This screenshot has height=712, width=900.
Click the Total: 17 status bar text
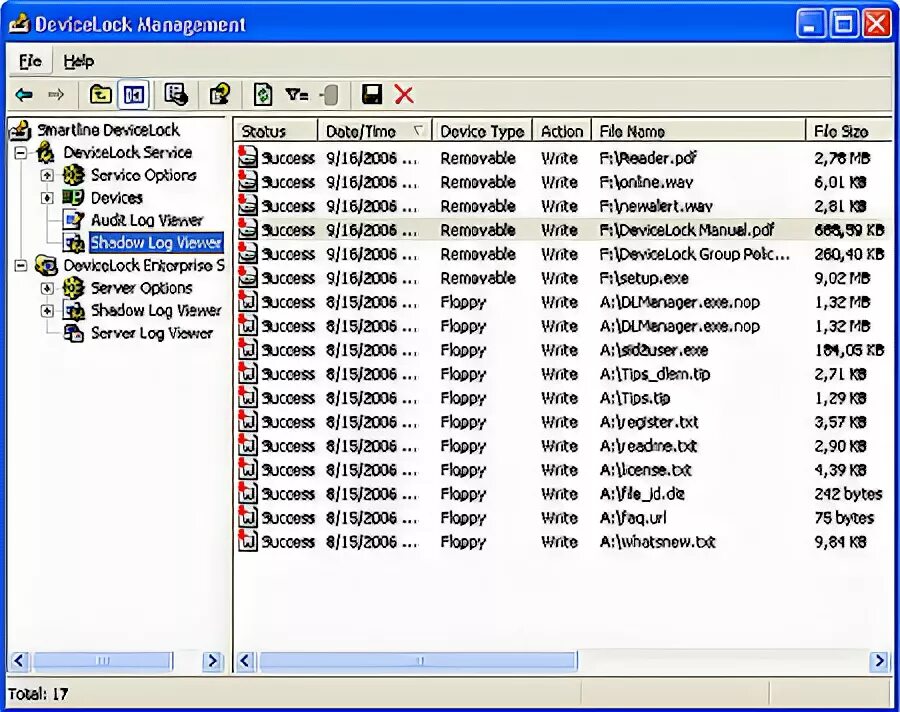pos(38,694)
